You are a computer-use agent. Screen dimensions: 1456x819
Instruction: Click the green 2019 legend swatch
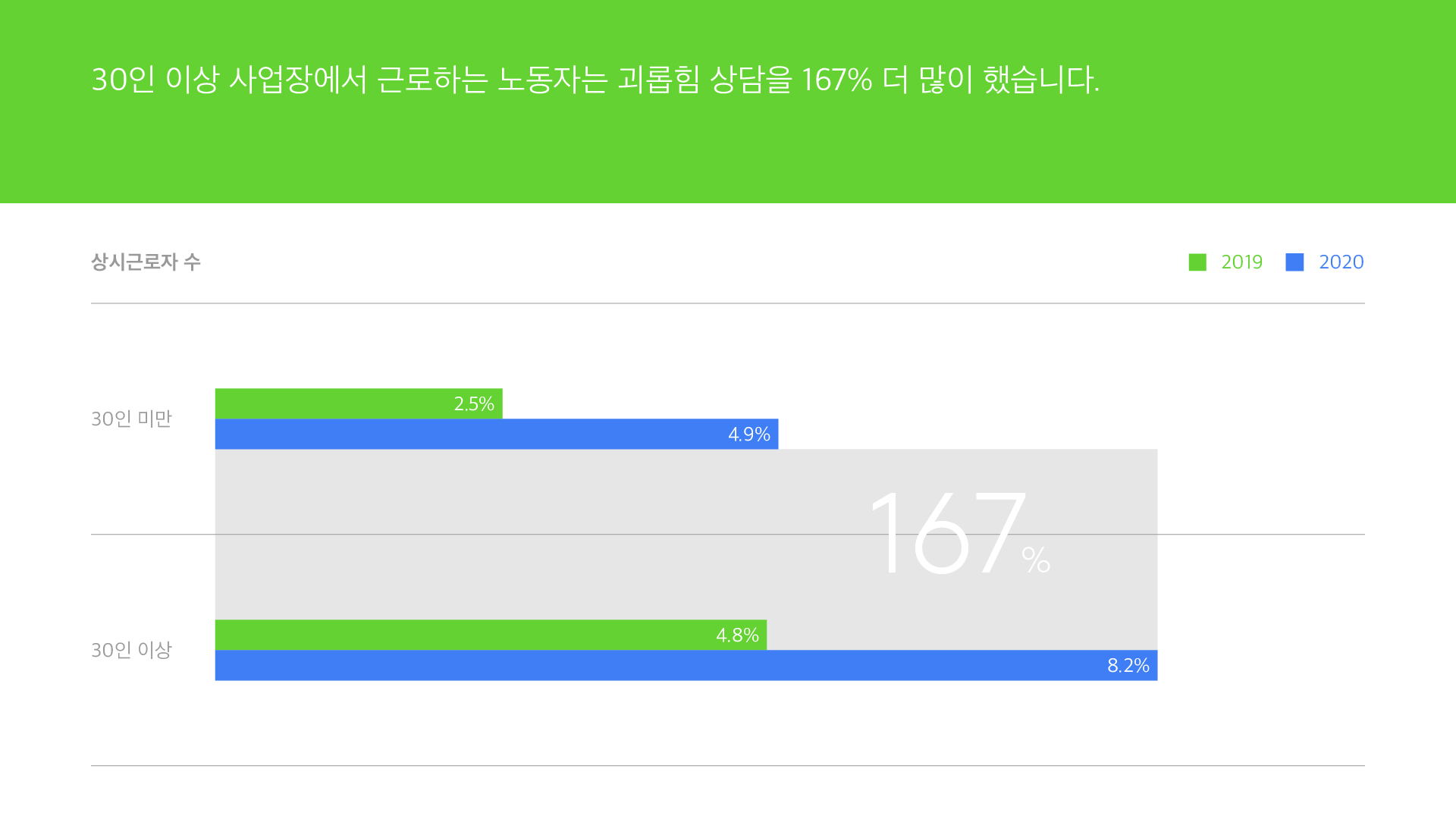[x=1197, y=262]
